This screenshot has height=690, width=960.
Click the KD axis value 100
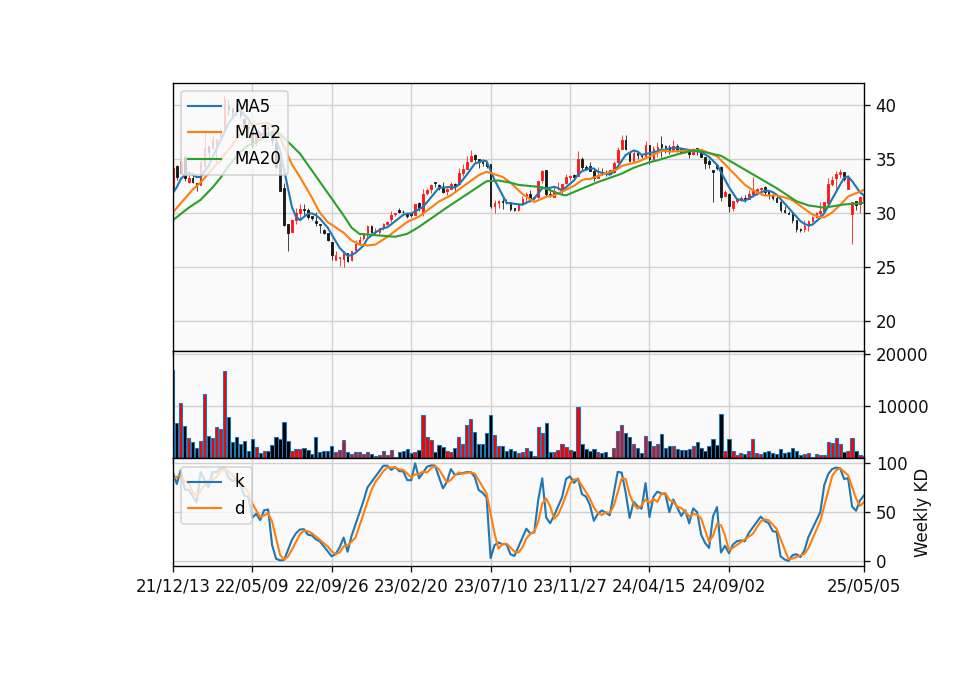click(891, 464)
